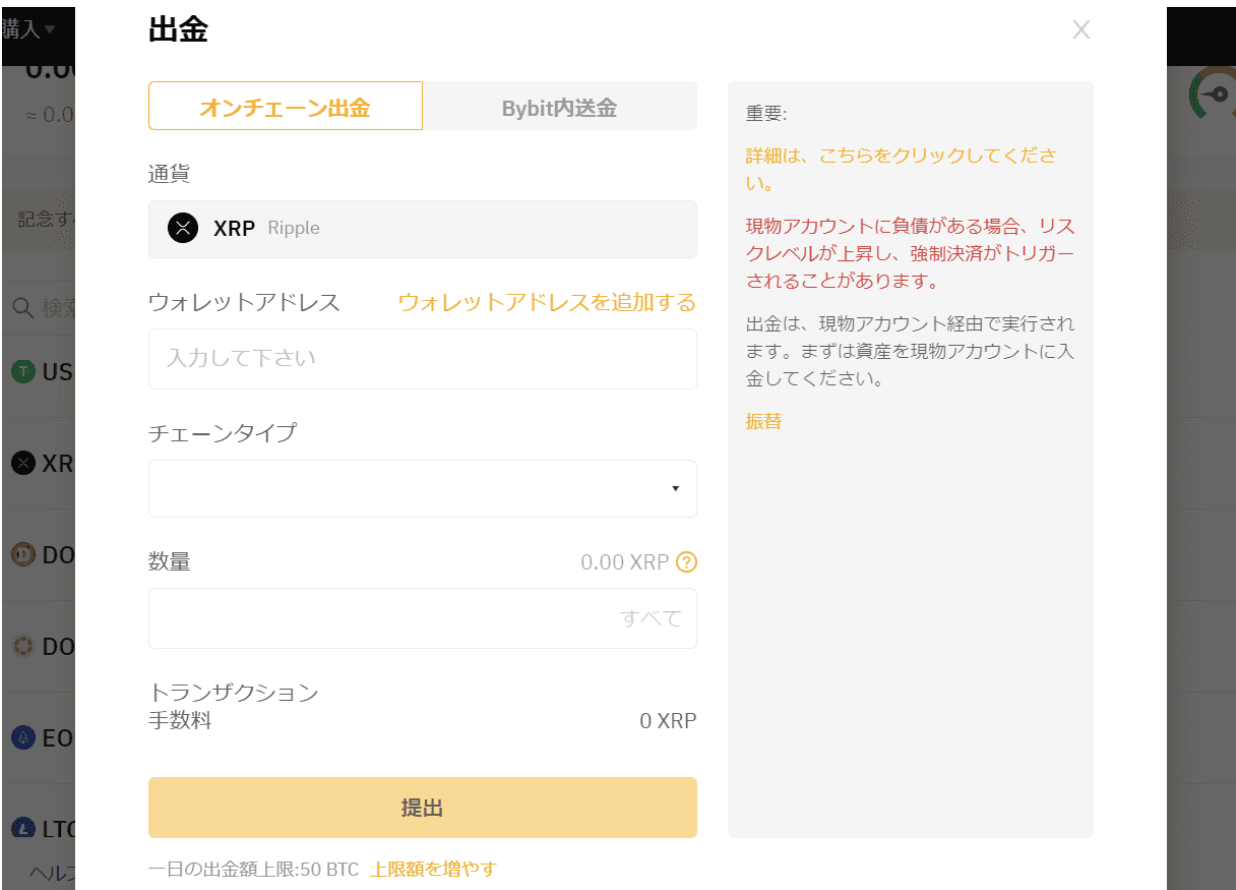The width and height of the screenshot is (1236, 890).
Task: Open the チェーンタイプ dropdown
Action: pyautogui.click(x=422, y=488)
